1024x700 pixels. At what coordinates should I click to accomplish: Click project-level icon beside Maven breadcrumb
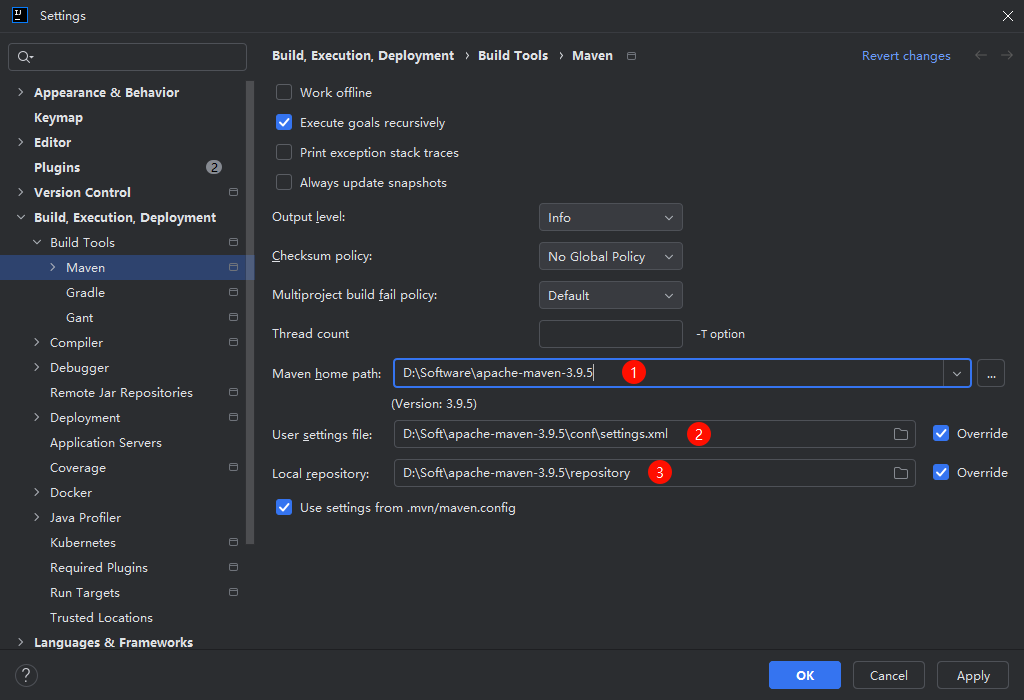click(x=631, y=56)
